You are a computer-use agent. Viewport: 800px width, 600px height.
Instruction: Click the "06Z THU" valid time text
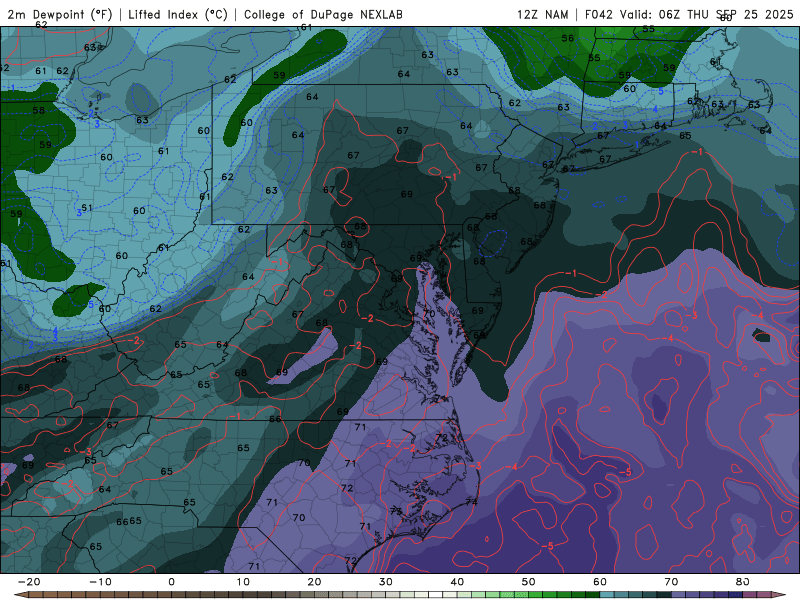pos(684,14)
